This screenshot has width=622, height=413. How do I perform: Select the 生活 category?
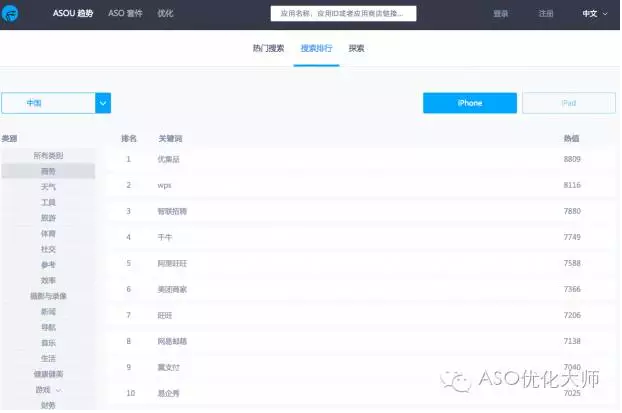point(48,358)
